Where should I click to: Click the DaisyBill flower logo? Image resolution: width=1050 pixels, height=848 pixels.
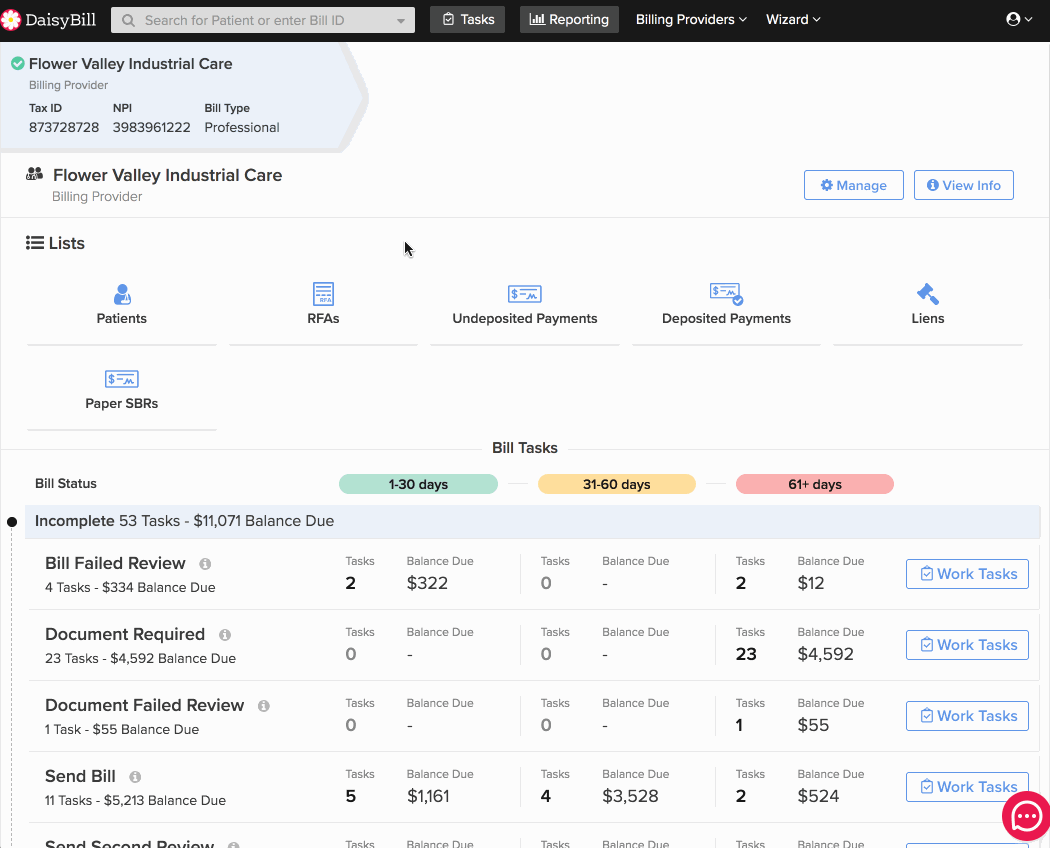11,20
